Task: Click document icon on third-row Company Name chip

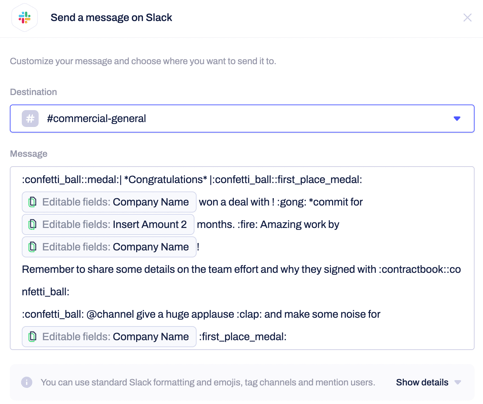Action: (32, 247)
